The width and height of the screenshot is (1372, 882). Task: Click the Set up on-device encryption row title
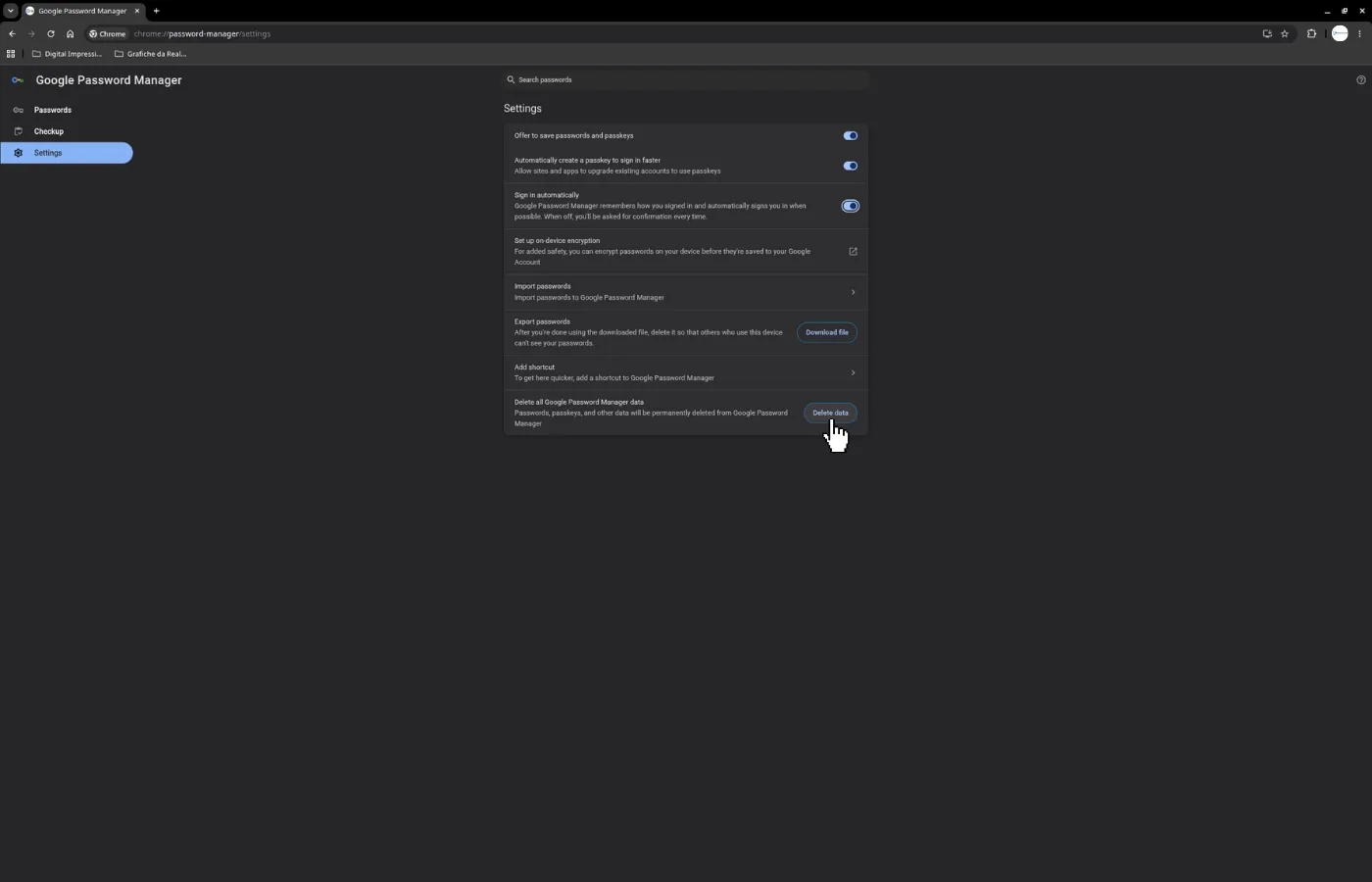(557, 241)
